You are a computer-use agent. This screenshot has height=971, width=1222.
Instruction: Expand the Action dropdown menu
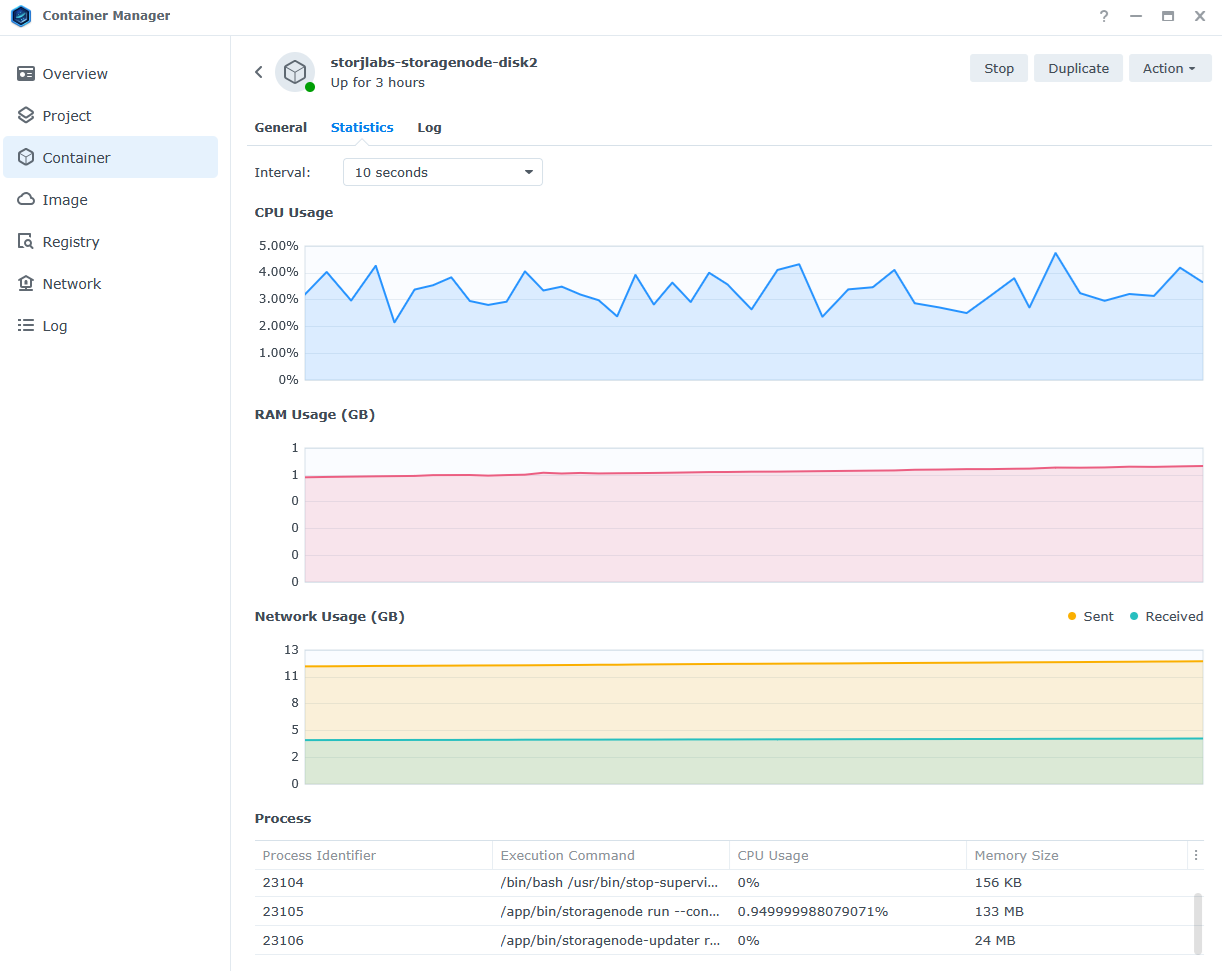(x=1169, y=68)
